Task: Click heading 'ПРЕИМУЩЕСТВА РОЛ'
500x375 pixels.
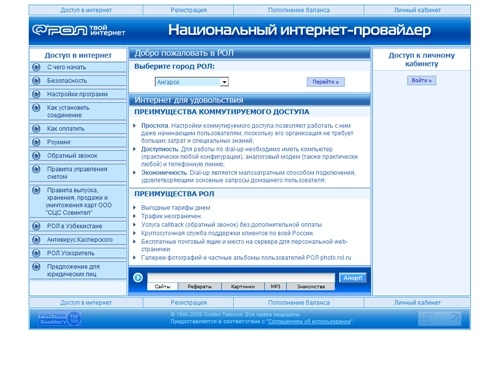Action: (x=174, y=194)
